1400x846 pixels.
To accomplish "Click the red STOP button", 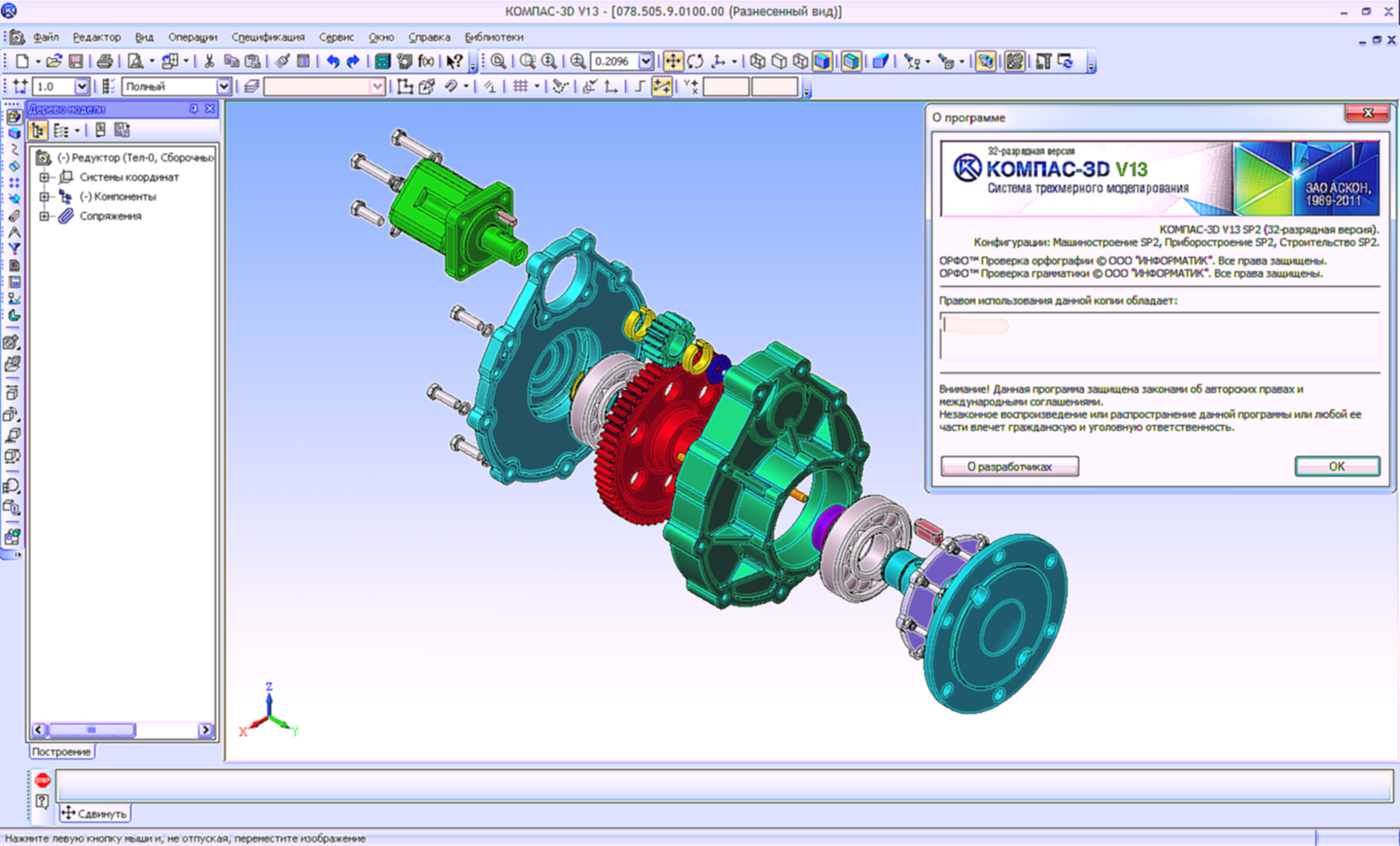I will [43, 780].
